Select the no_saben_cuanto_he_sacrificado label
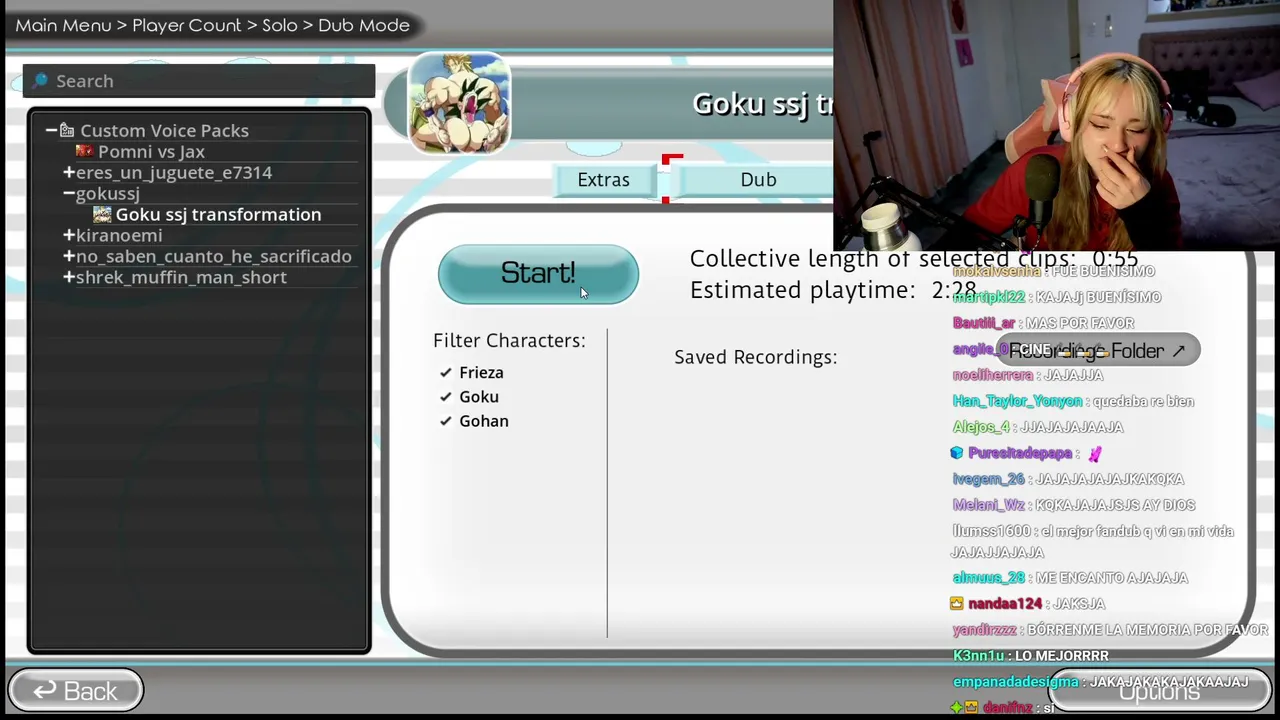 click(x=214, y=256)
